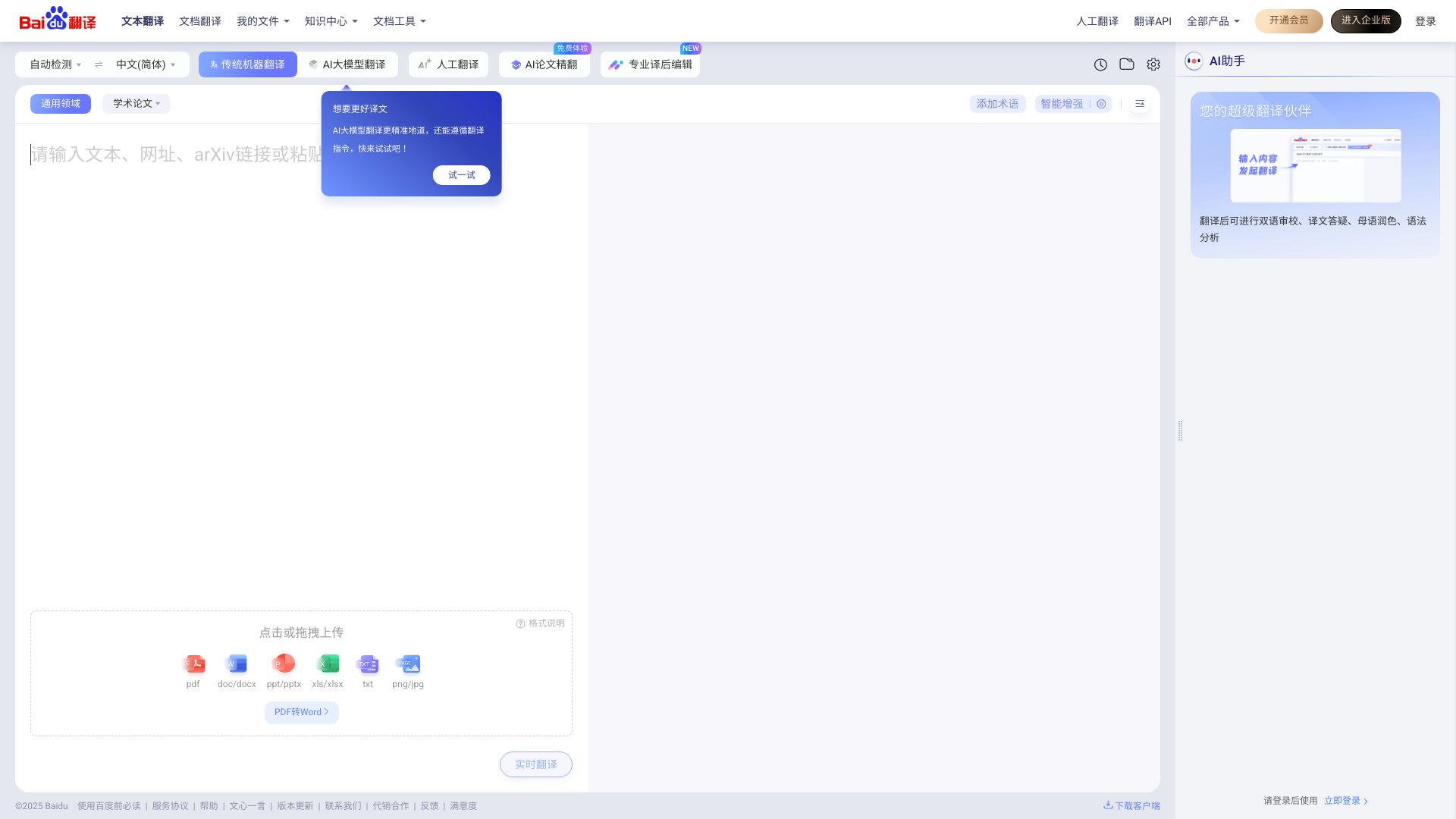Open 文本翻译 in top navigation
This screenshot has height=819, width=1456.
143,21
